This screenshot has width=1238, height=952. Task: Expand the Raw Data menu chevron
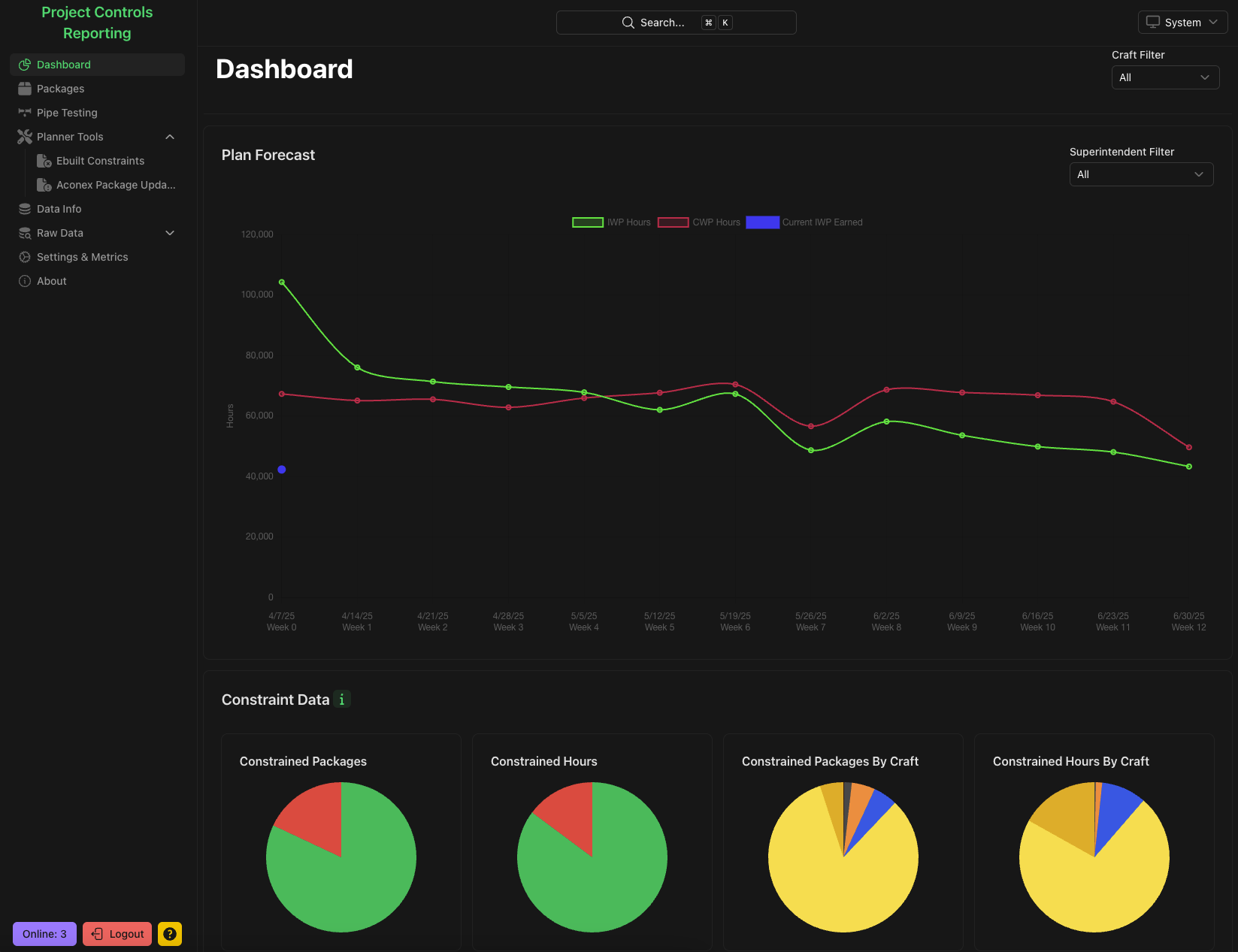tap(170, 233)
